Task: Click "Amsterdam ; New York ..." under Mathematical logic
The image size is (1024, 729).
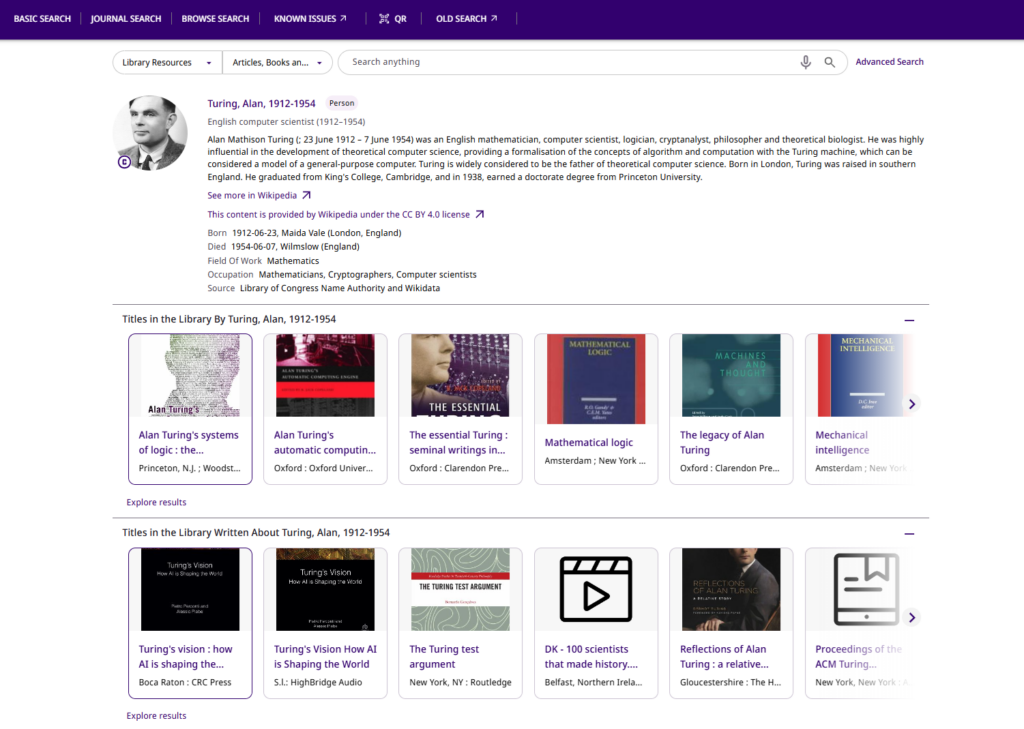Action: point(595,461)
